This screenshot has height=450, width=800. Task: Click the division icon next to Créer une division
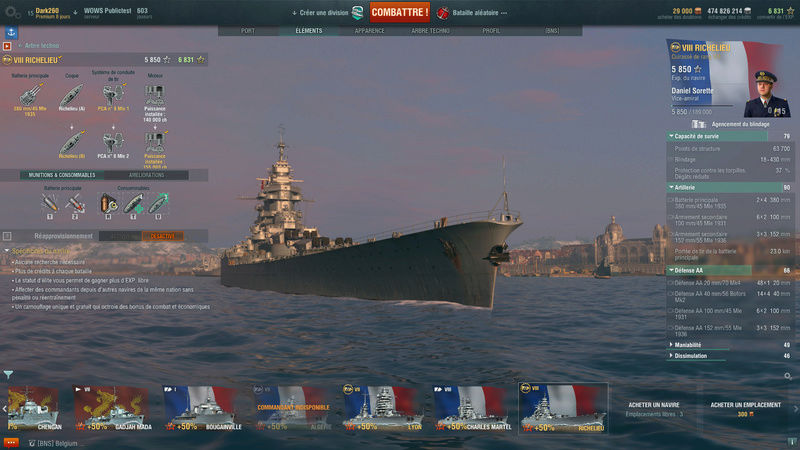[358, 13]
